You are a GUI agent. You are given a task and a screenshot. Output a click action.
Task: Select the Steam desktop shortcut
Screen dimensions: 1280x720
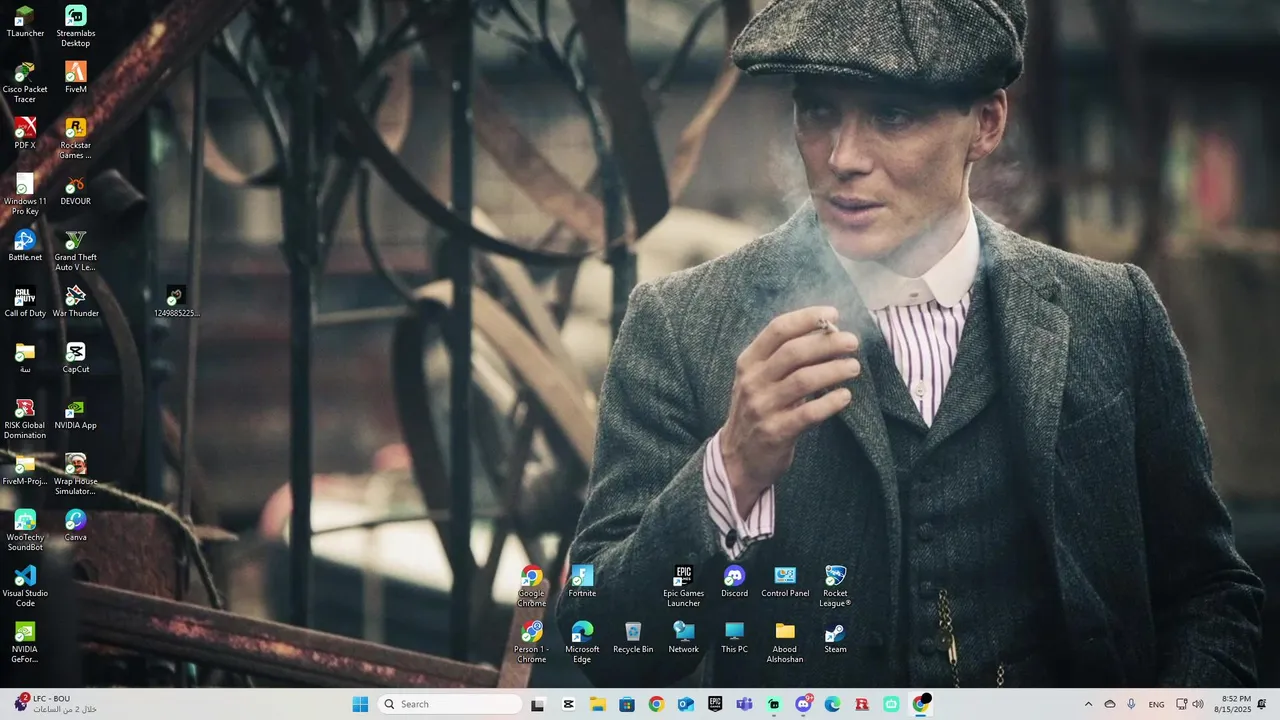[836, 638]
